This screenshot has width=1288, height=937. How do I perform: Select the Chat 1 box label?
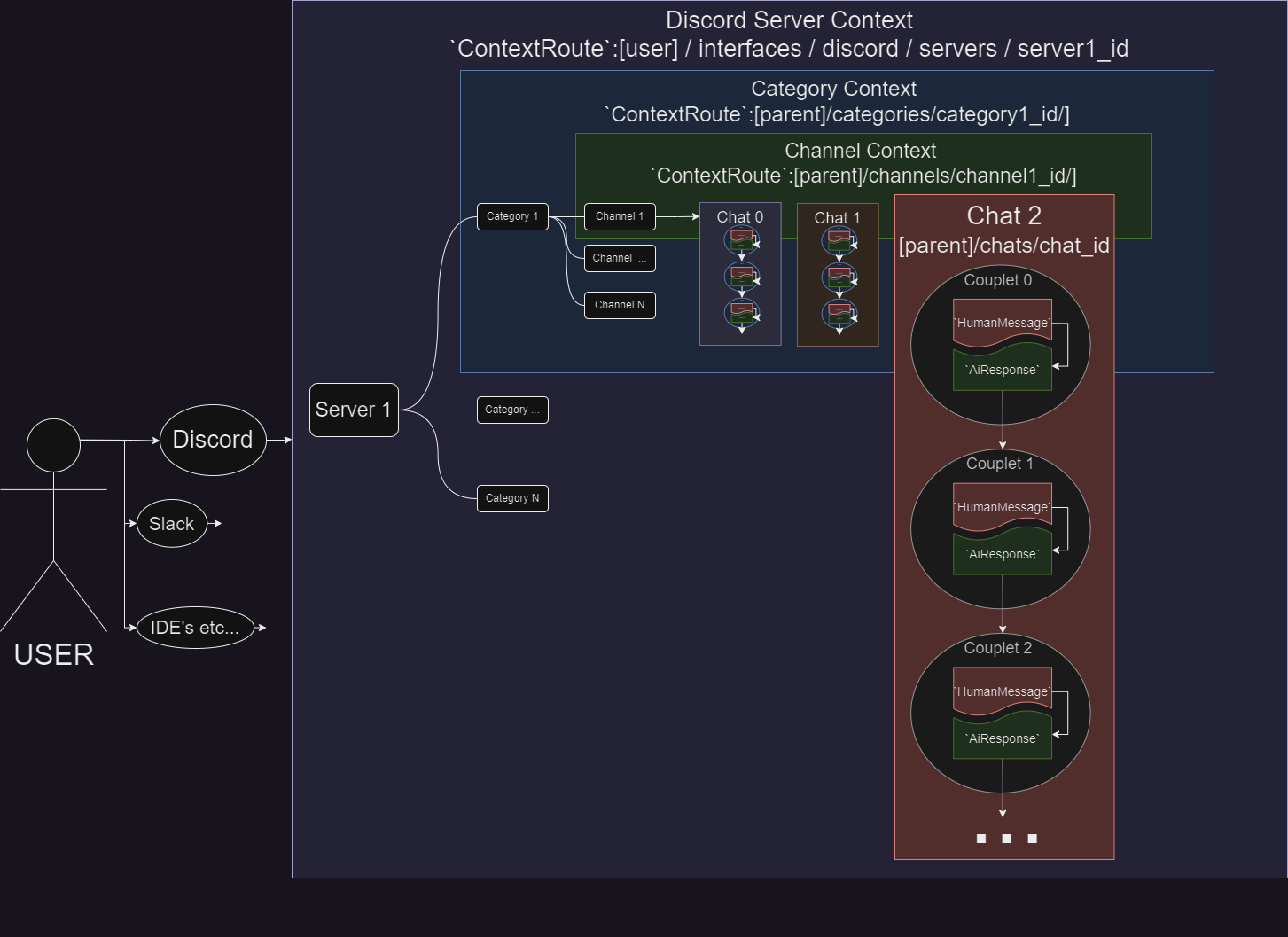(x=837, y=218)
